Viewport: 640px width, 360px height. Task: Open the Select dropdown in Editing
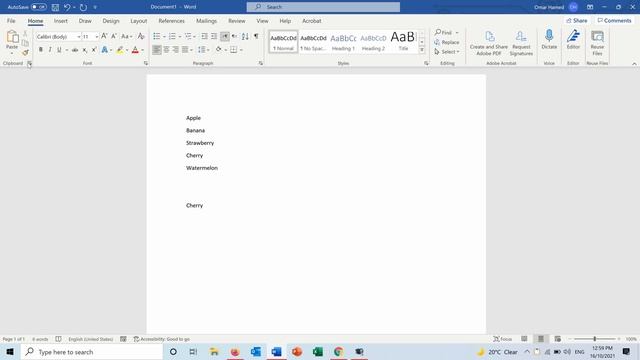point(447,52)
